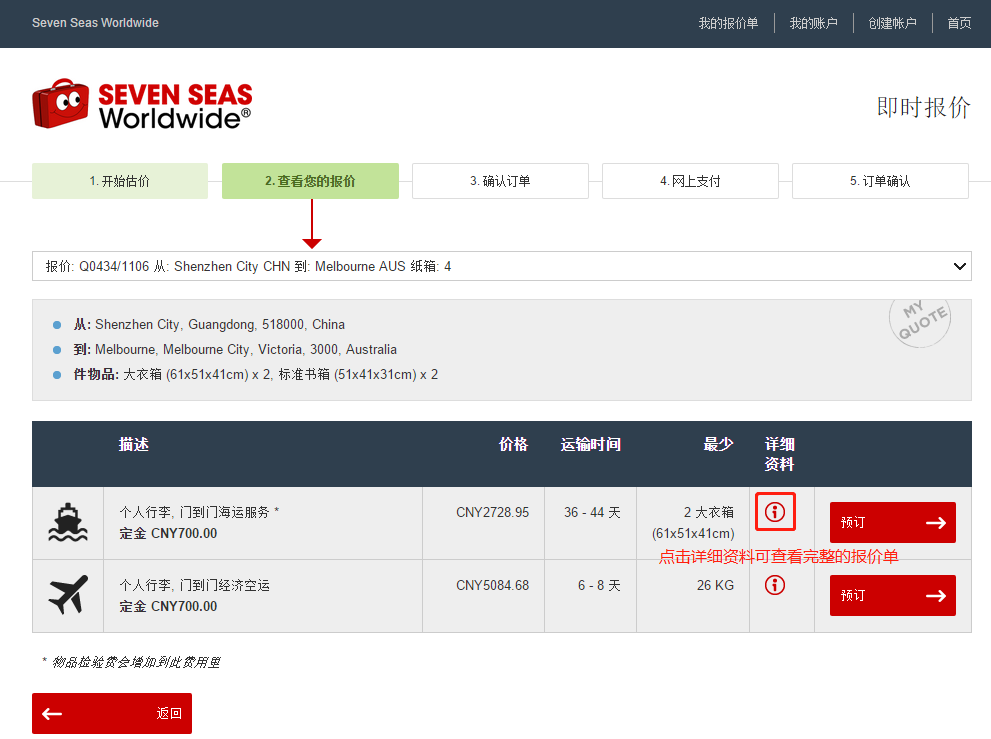
Task: Click Seven Seas Worldwide header text
Action: 95,23
